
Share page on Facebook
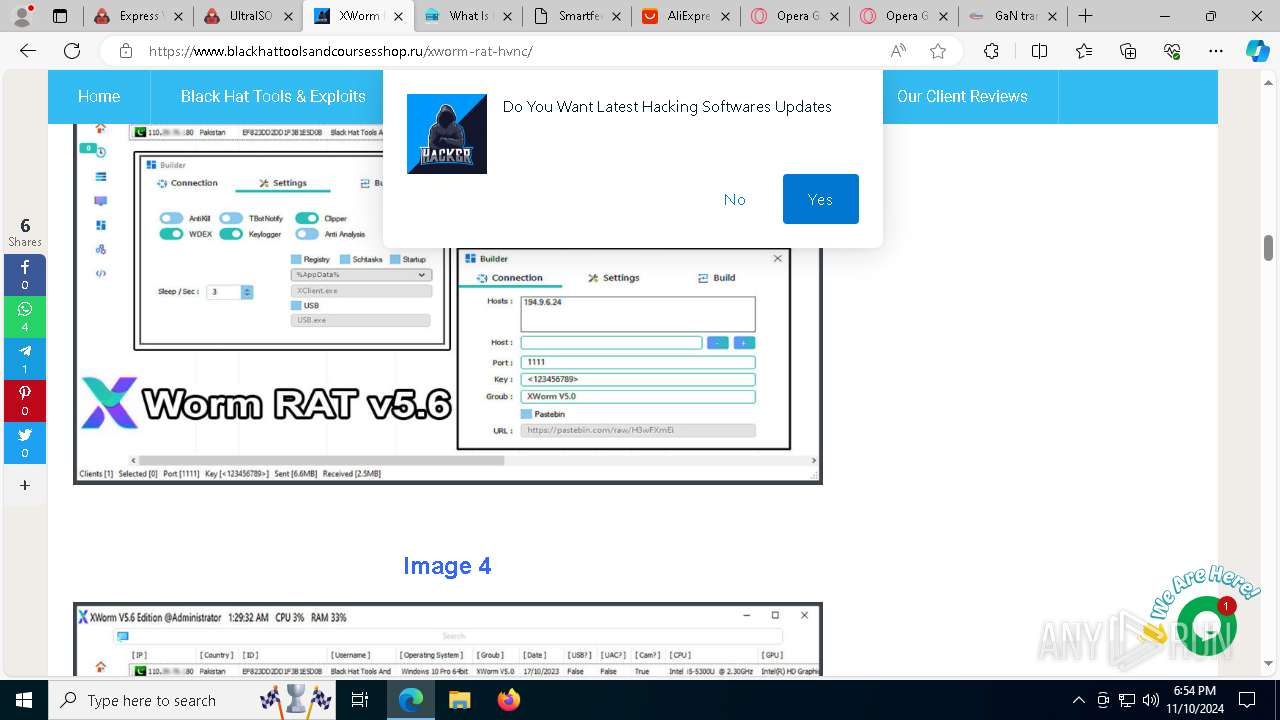click(25, 275)
